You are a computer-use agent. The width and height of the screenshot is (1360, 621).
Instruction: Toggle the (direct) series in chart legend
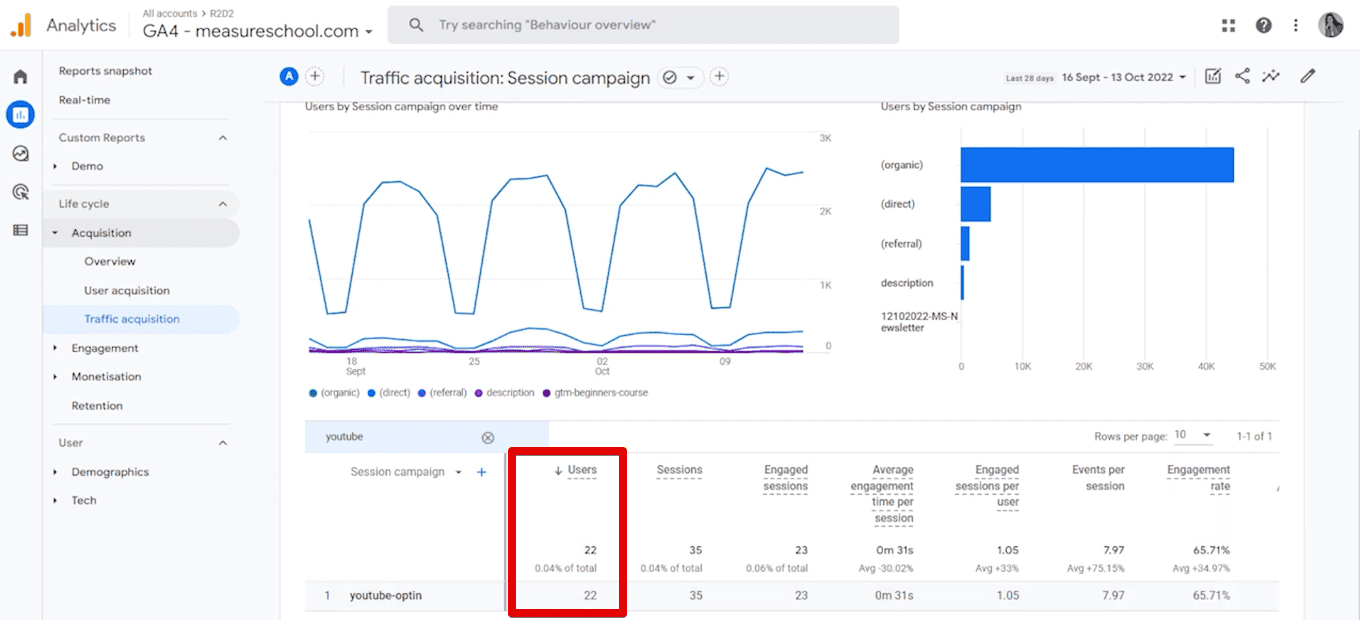click(388, 392)
